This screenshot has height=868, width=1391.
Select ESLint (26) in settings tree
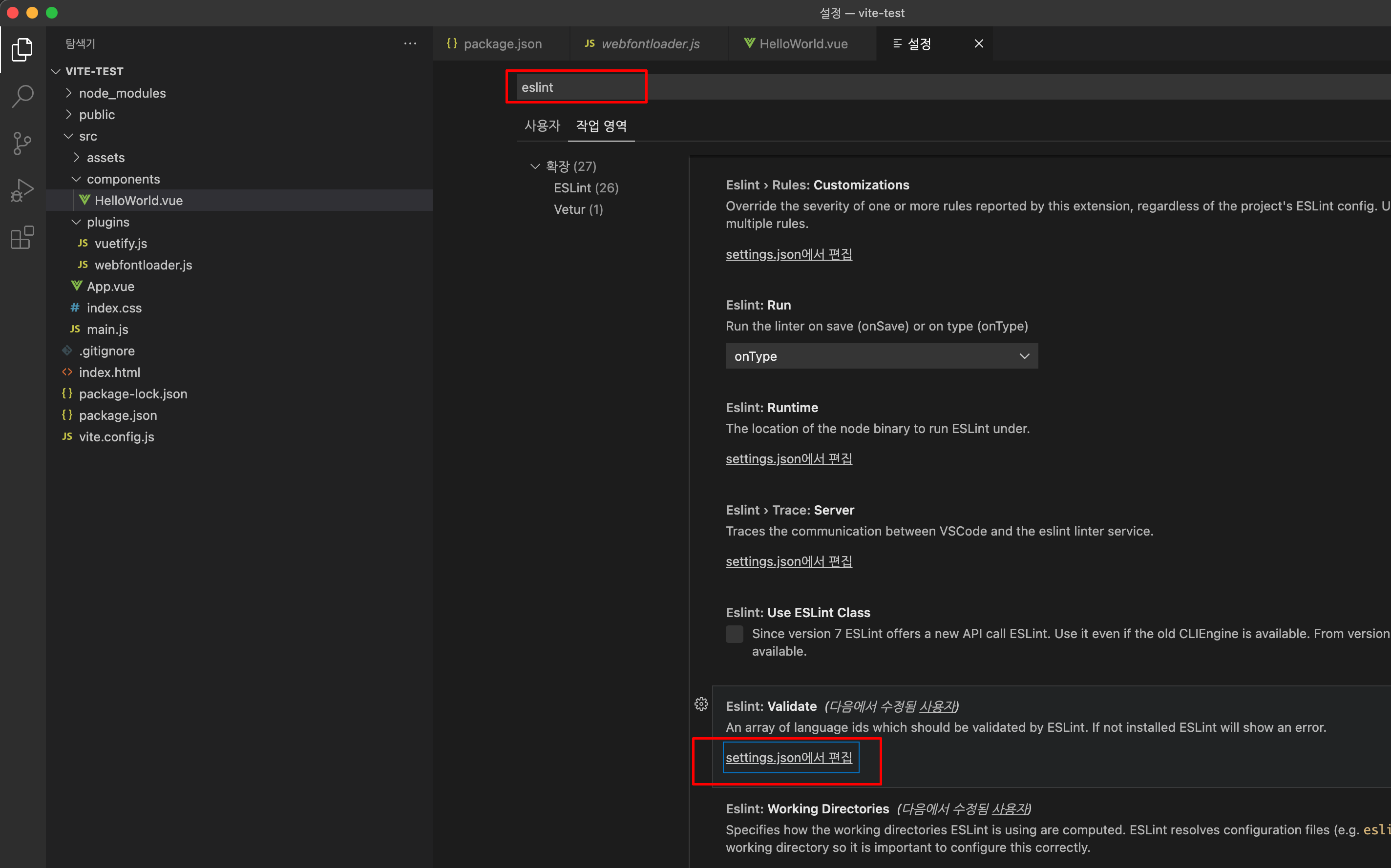point(586,188)
